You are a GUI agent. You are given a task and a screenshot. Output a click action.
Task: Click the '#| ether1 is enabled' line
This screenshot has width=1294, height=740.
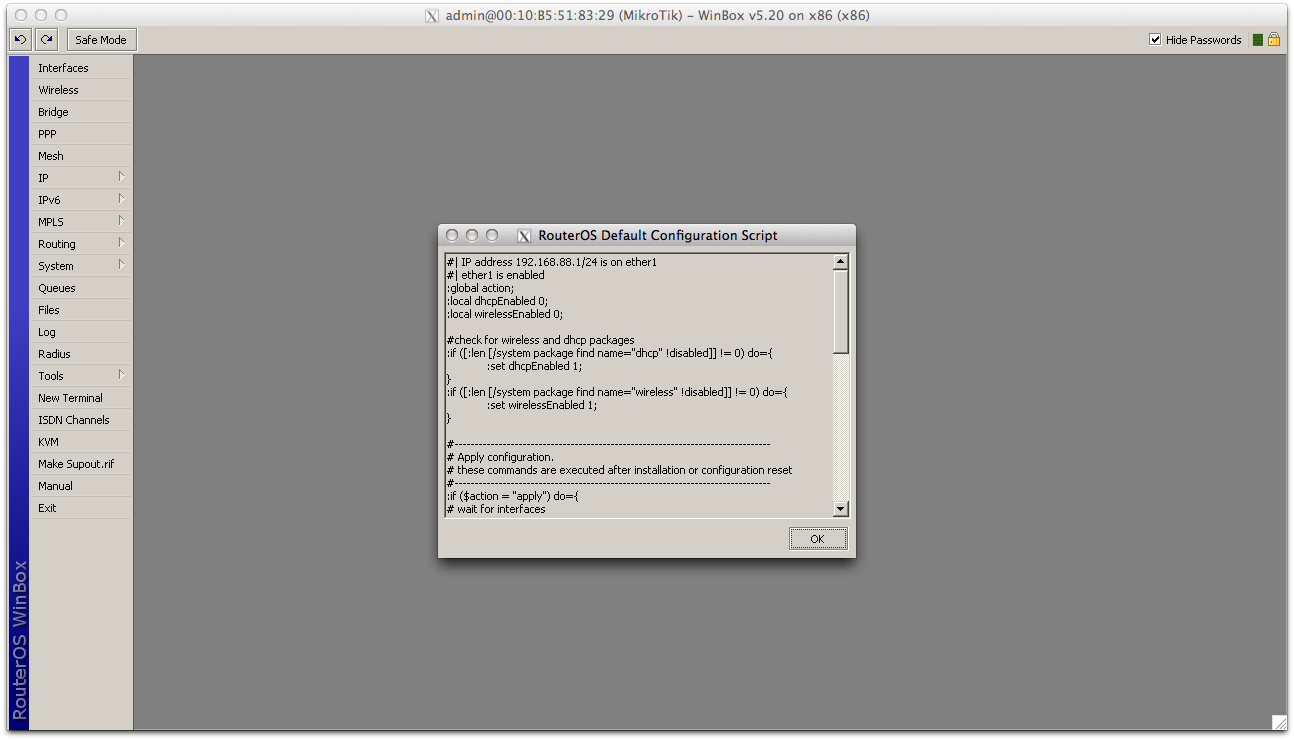(x=495, y=275)
